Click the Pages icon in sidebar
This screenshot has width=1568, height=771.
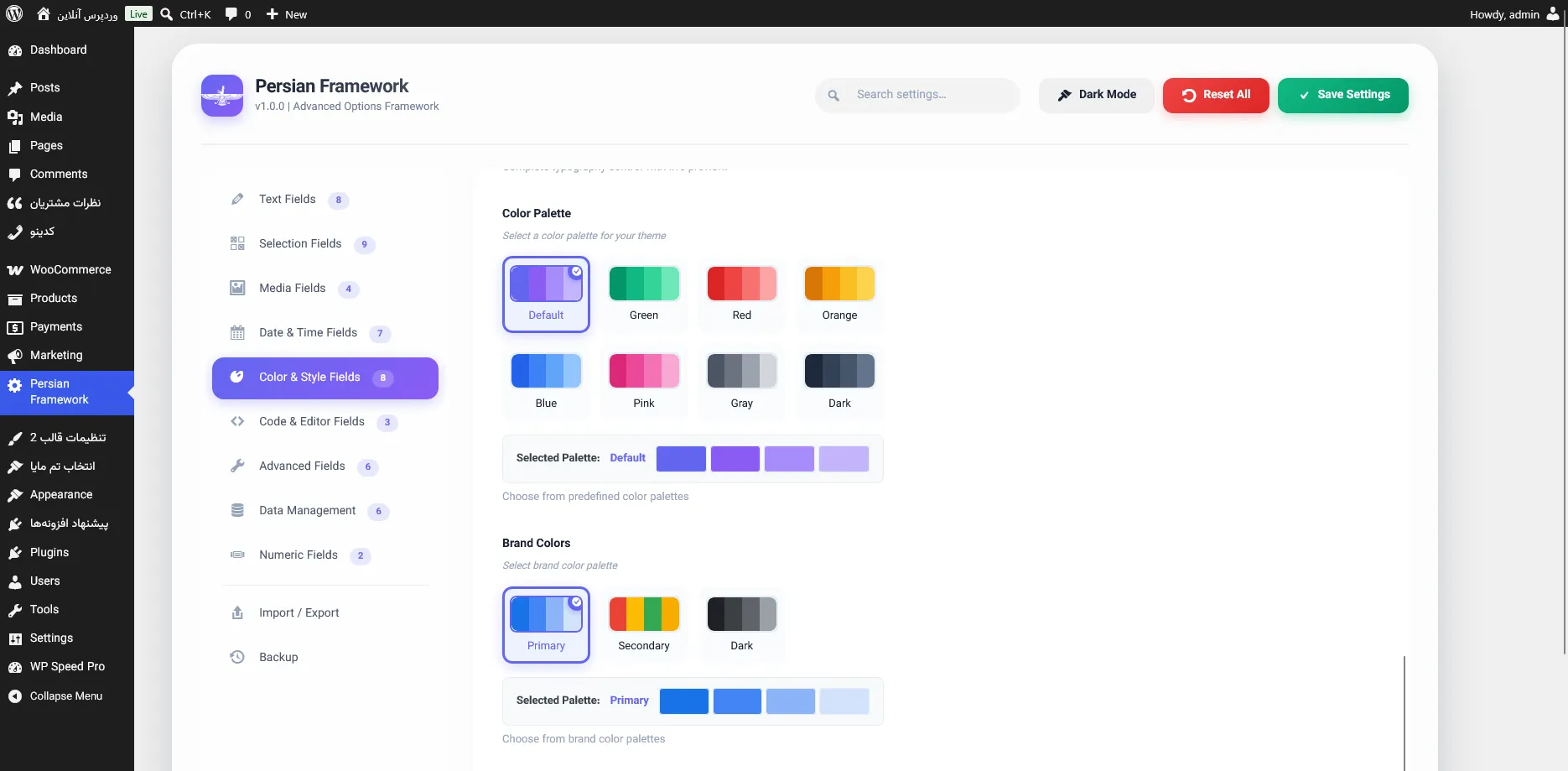[x=15, y=146]
